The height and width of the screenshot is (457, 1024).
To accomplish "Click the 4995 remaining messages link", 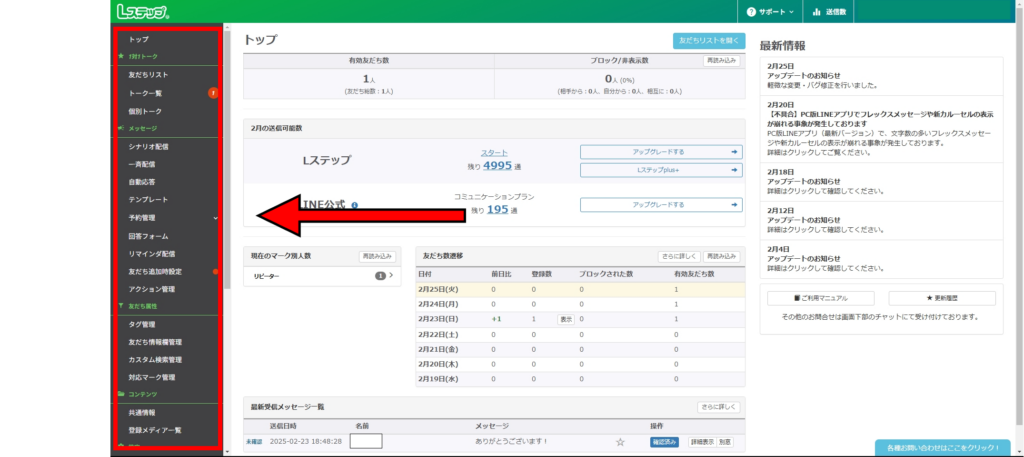I will click(497, 166).
